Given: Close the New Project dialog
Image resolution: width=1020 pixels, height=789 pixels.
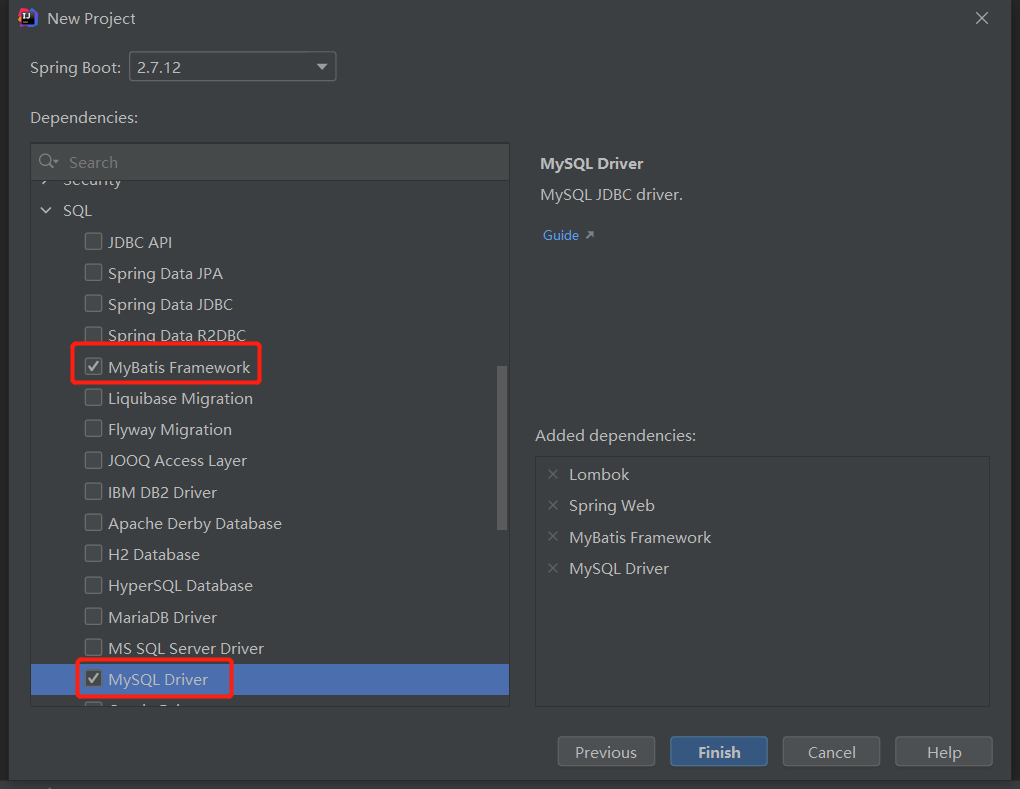Looking at the screenshot, I should point(982,18).
